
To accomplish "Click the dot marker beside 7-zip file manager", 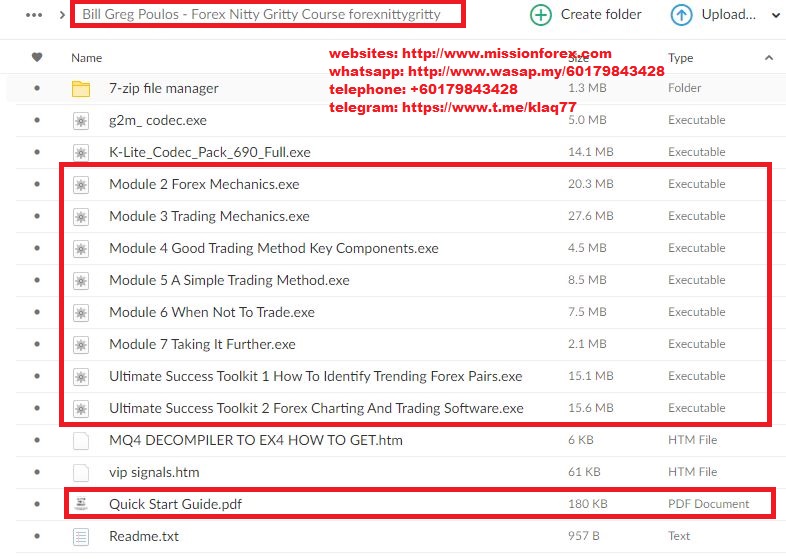I will click(x=37, y=88).
